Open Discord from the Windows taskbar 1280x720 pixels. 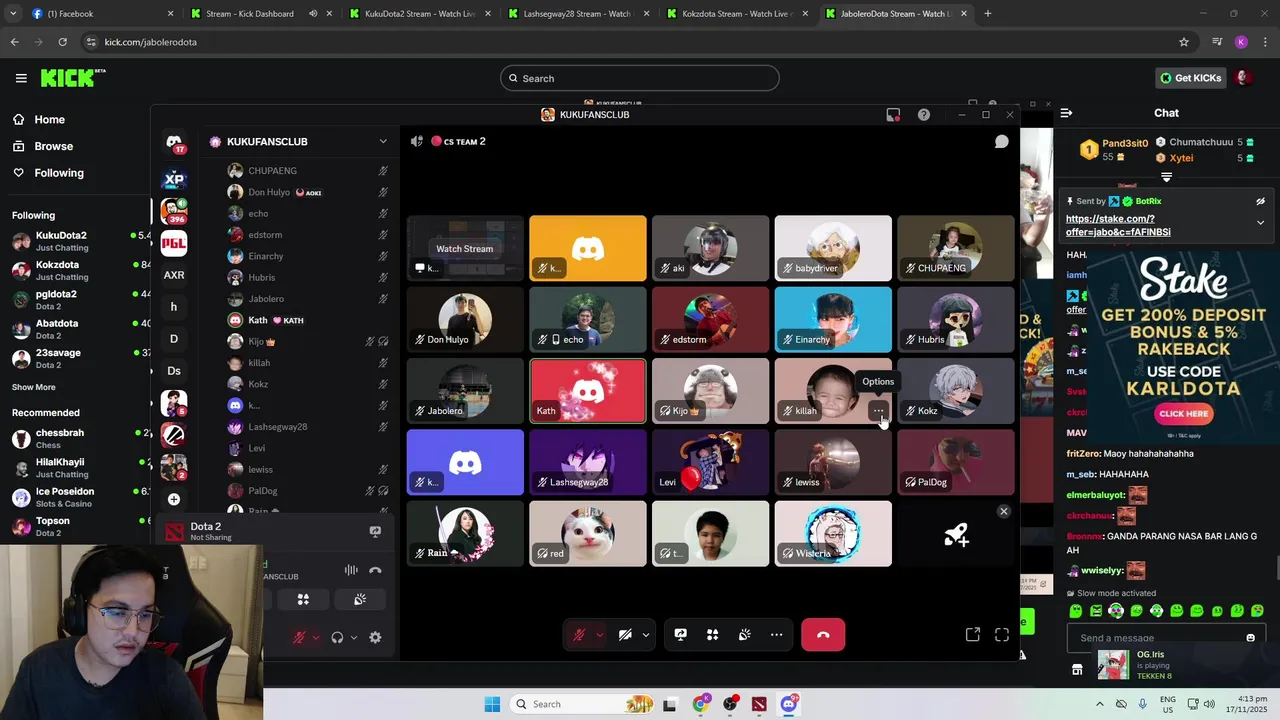(x=789, y=704)
